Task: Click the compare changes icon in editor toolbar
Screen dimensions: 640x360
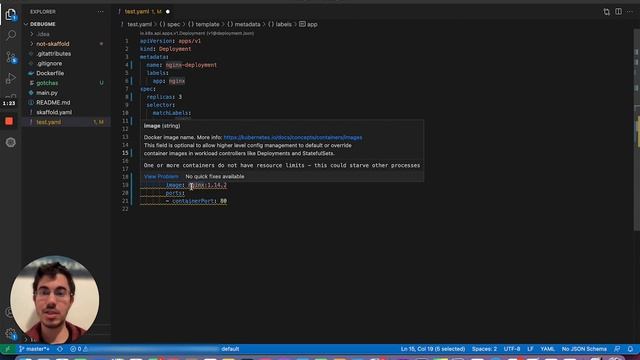Action: (607, 12)
